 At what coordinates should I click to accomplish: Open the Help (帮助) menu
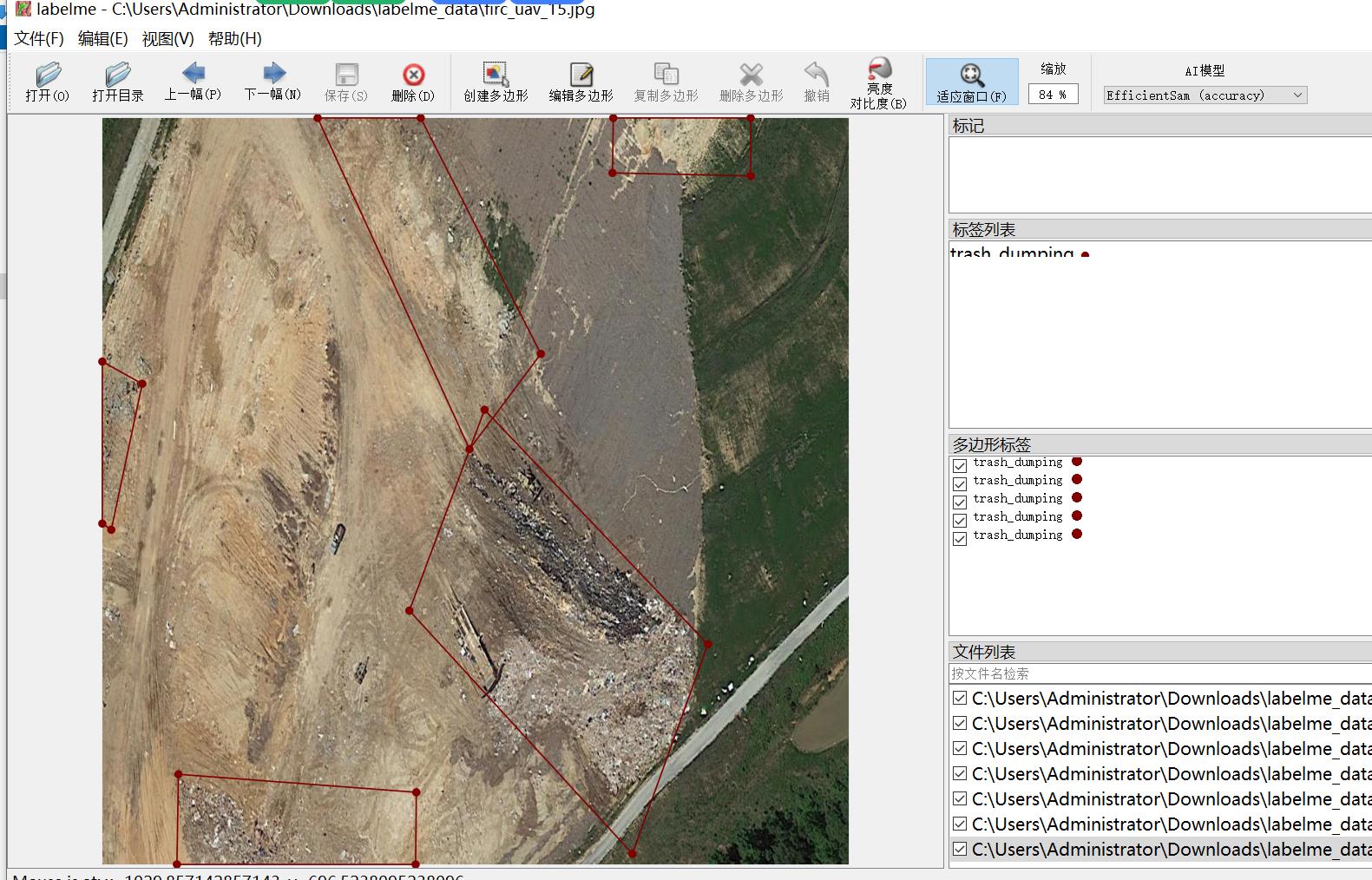coord(234,39)
